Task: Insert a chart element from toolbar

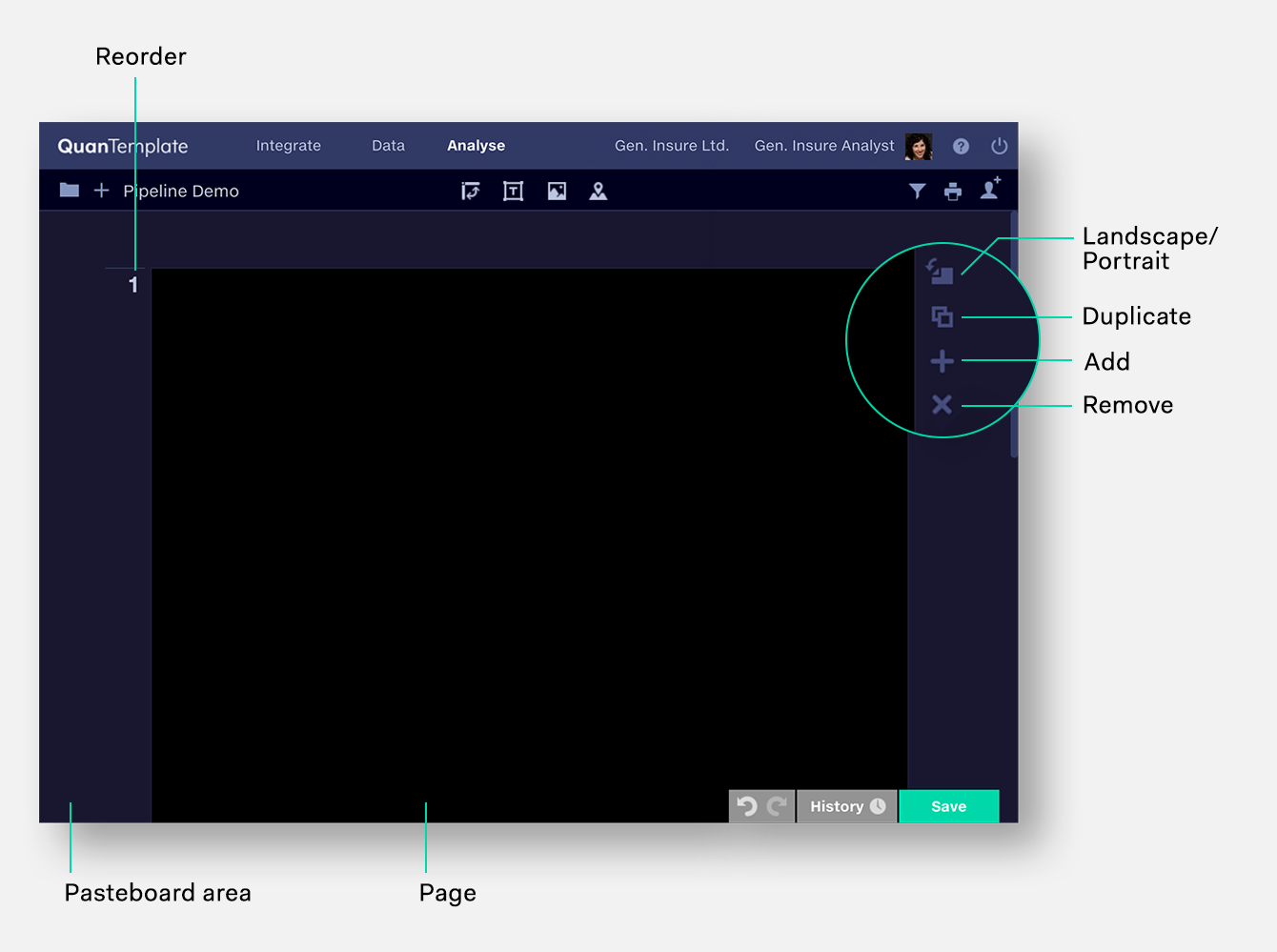Action: (x=471, y=192)
